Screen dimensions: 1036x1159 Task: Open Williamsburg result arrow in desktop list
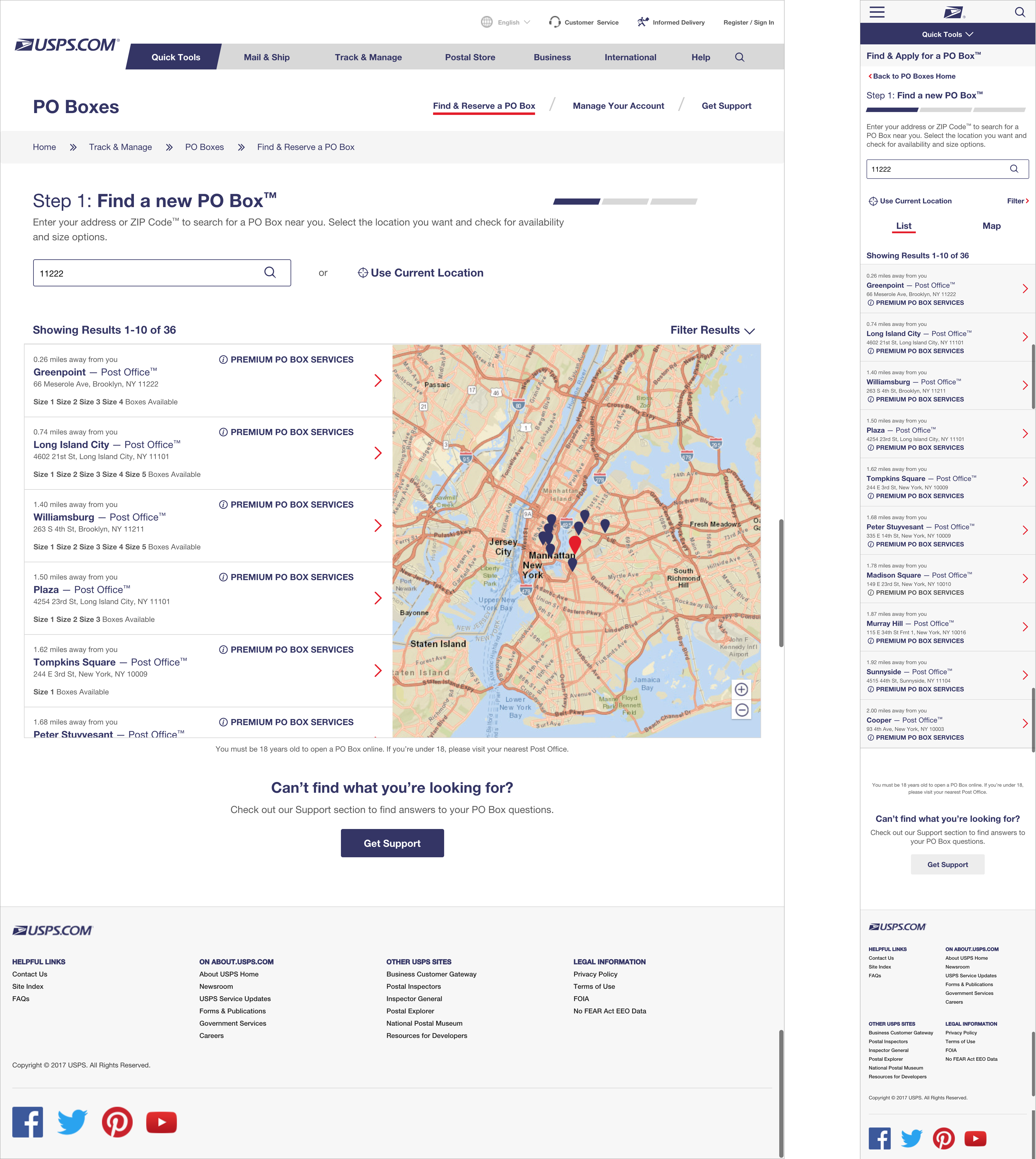click(x=378, y=525)
